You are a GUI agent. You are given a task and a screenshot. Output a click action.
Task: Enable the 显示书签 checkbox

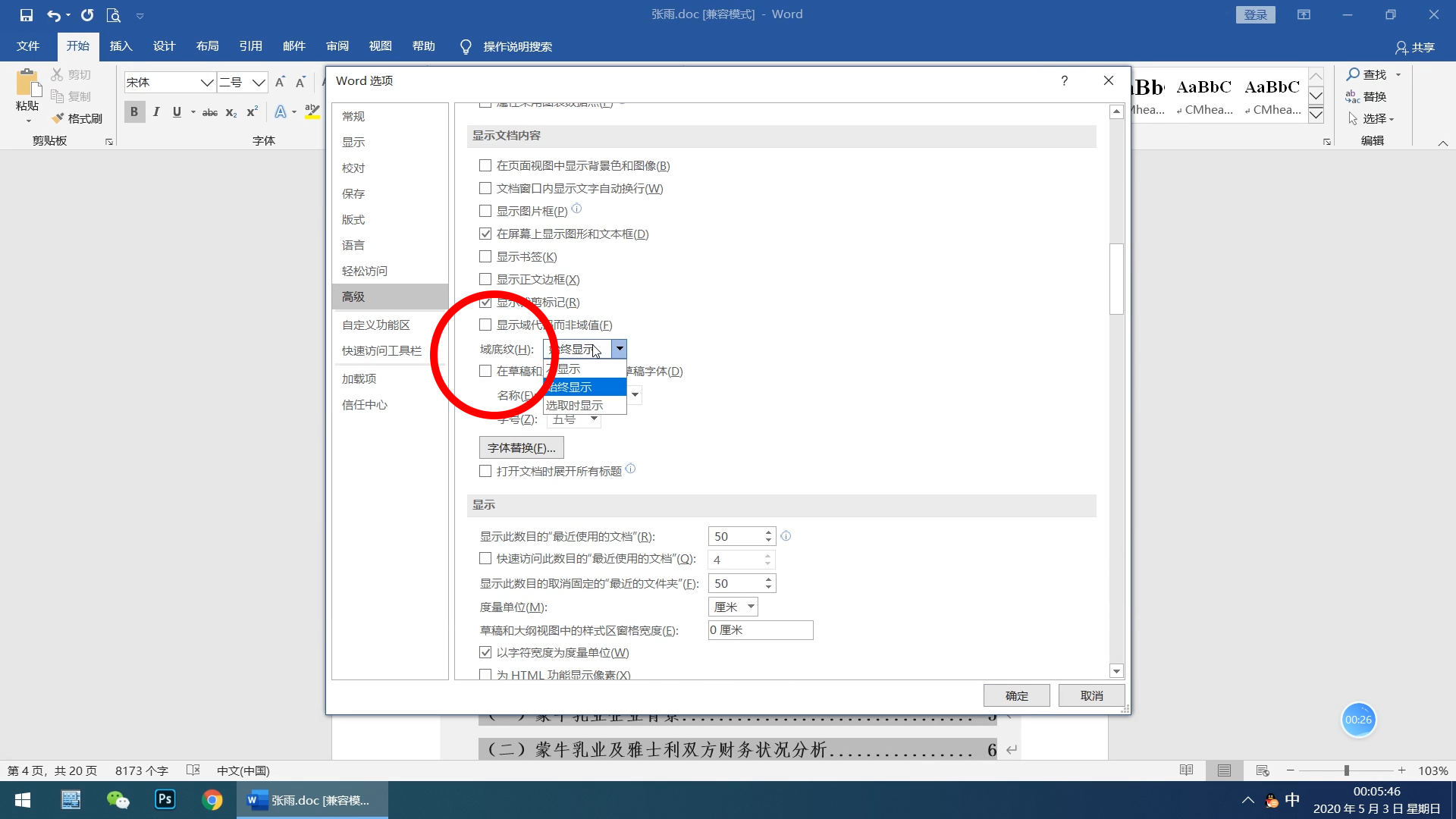pyautogui.click(x=485, y=257)
